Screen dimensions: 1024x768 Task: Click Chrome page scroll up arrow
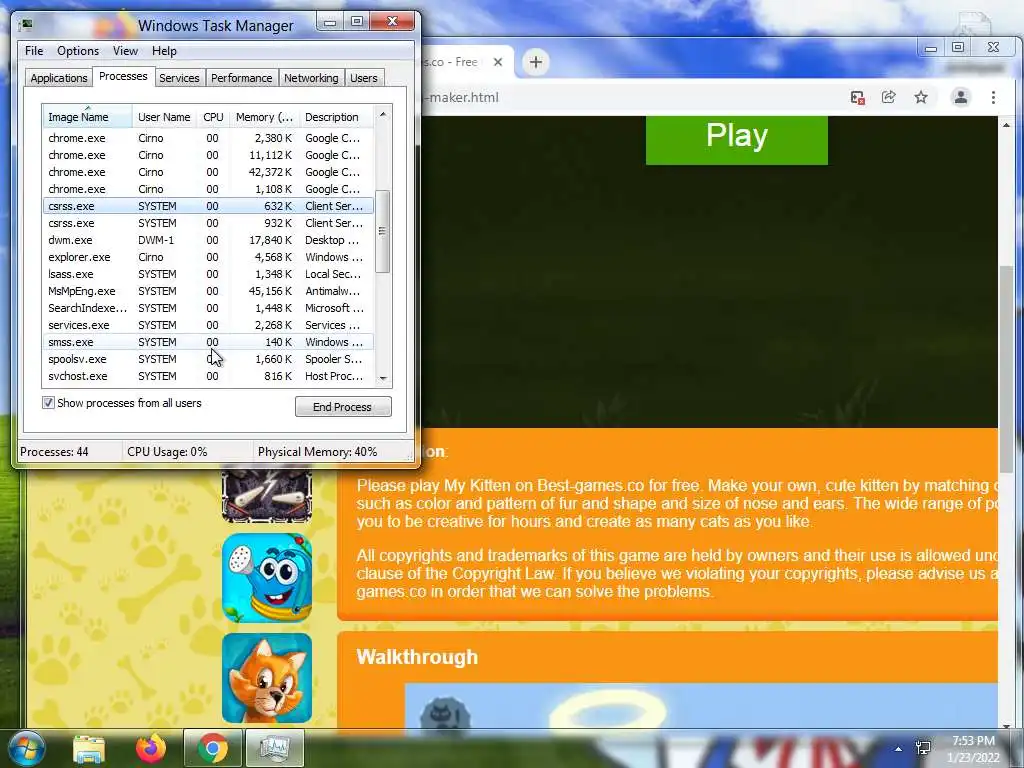point(1006,125)
